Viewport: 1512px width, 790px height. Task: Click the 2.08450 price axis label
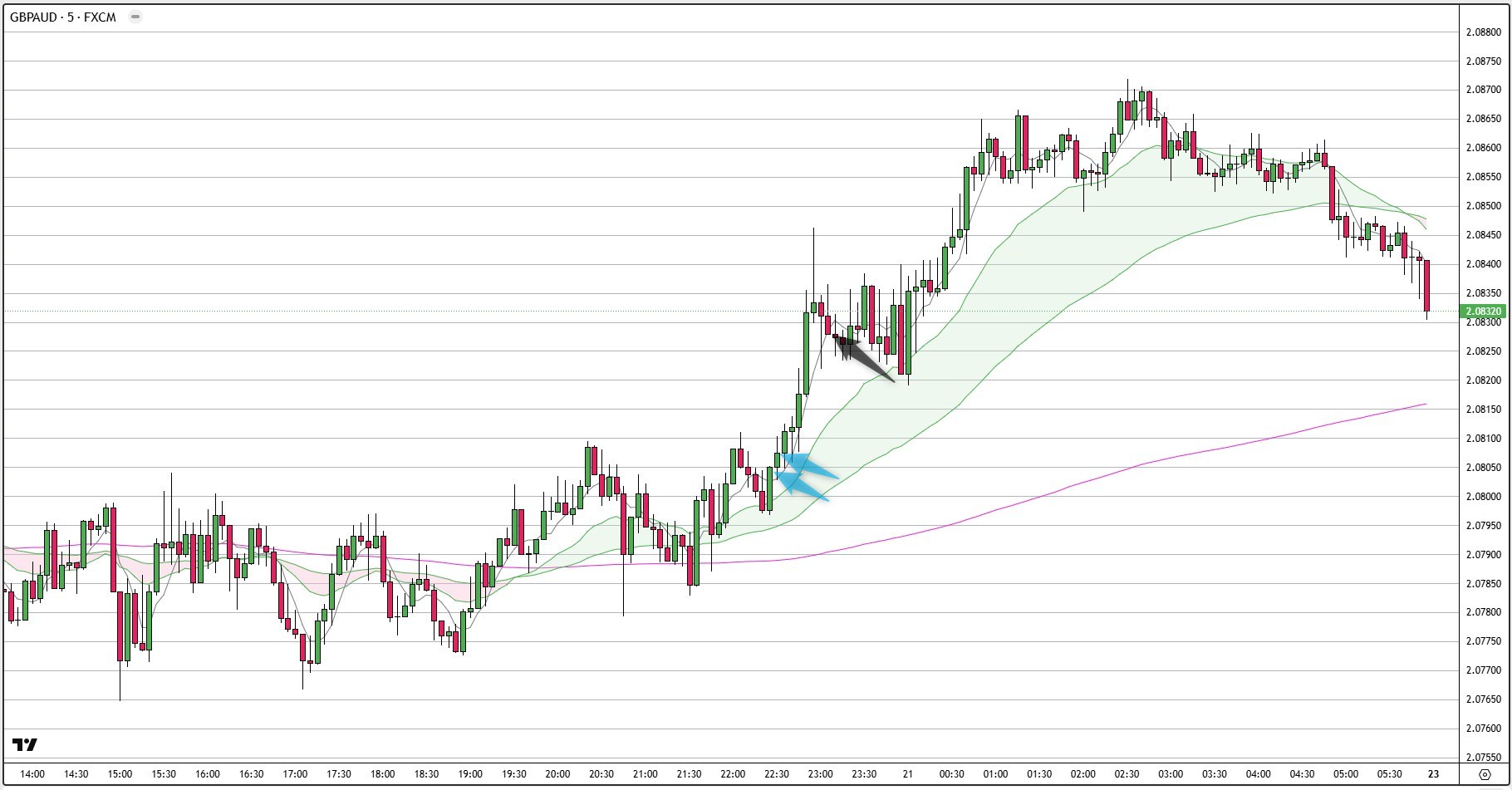click(1483, 235)
